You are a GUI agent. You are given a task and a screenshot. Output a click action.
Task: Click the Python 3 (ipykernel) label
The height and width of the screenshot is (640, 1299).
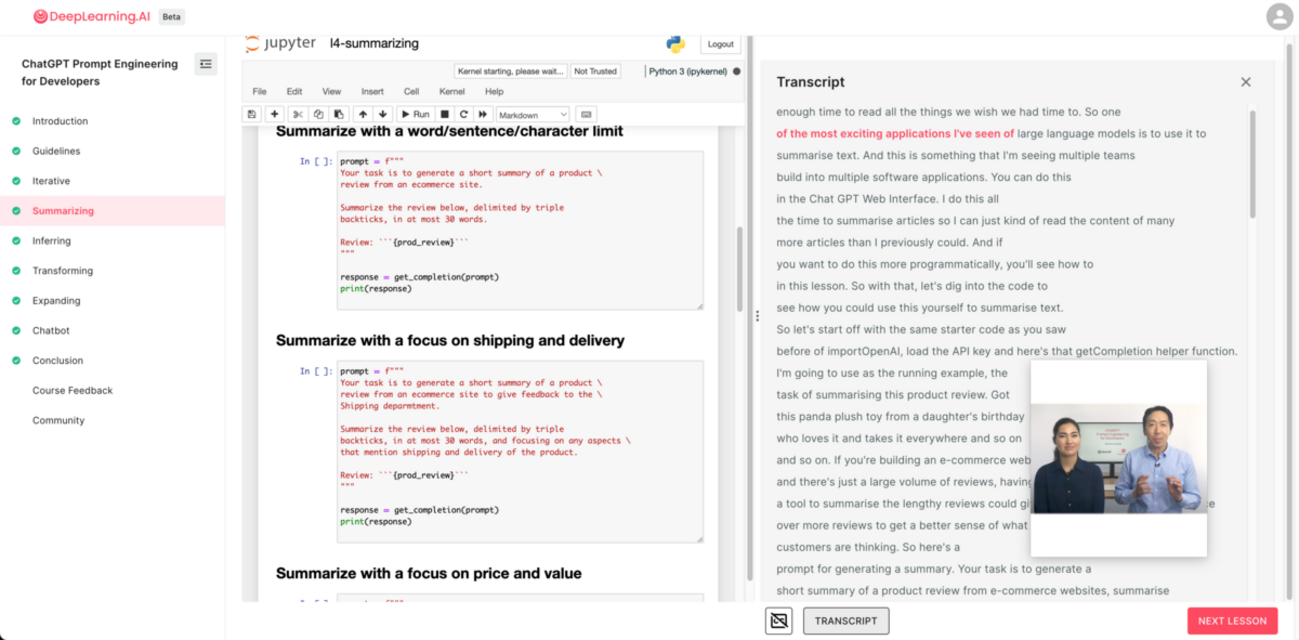(688, 71)
